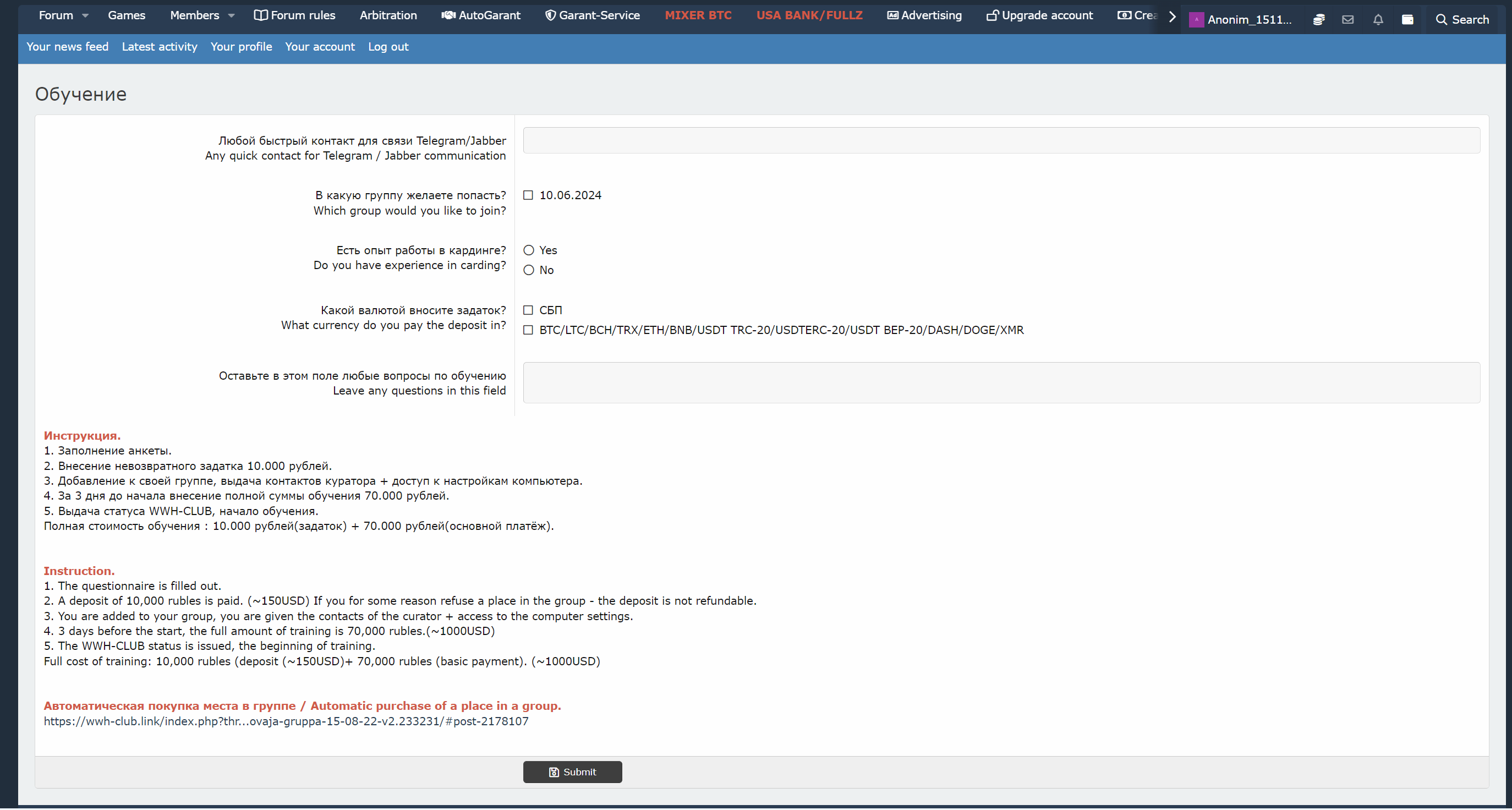Click the wallet icon in header

coord(1407,19)
